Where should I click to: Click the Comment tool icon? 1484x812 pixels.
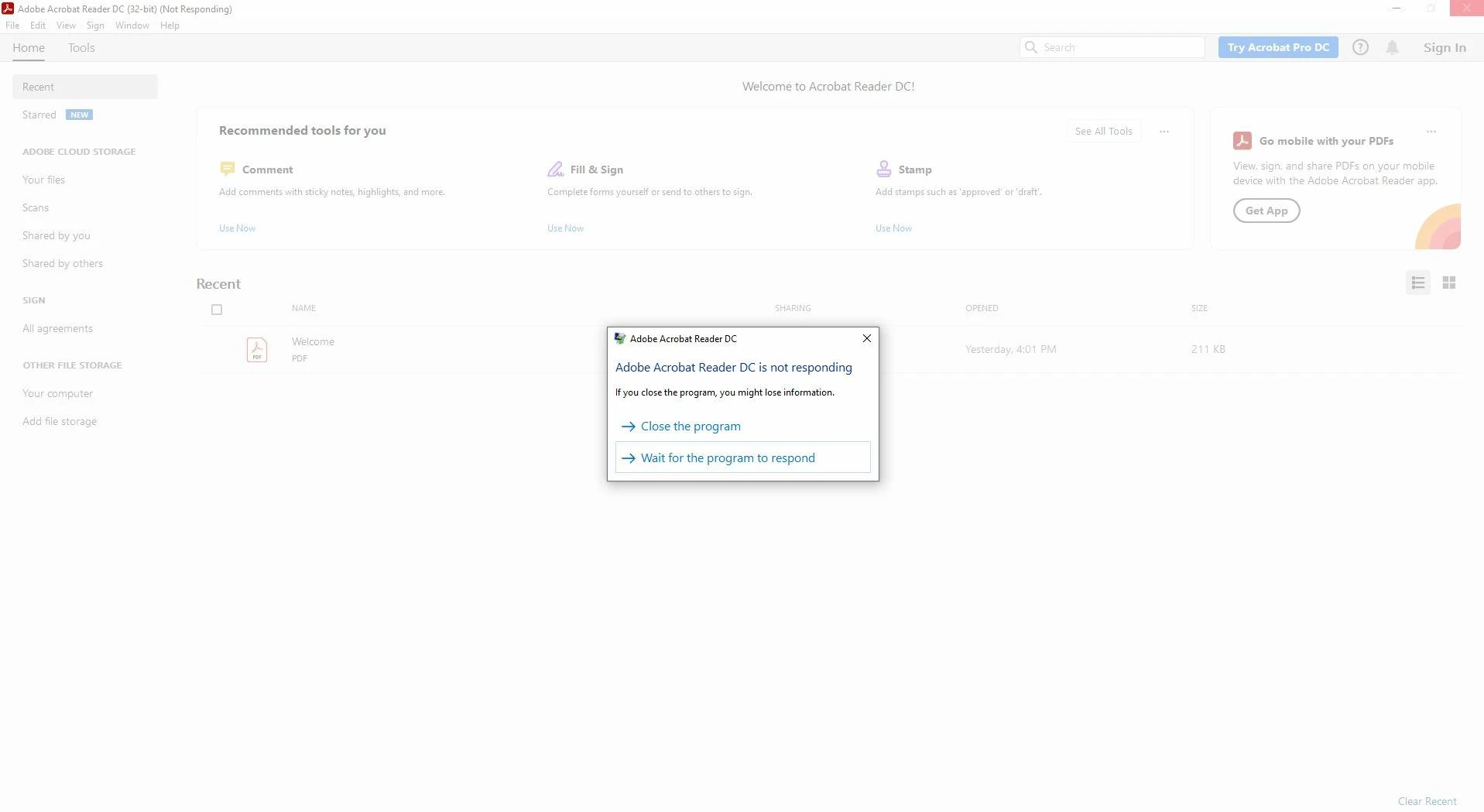[x=227, y=169]
